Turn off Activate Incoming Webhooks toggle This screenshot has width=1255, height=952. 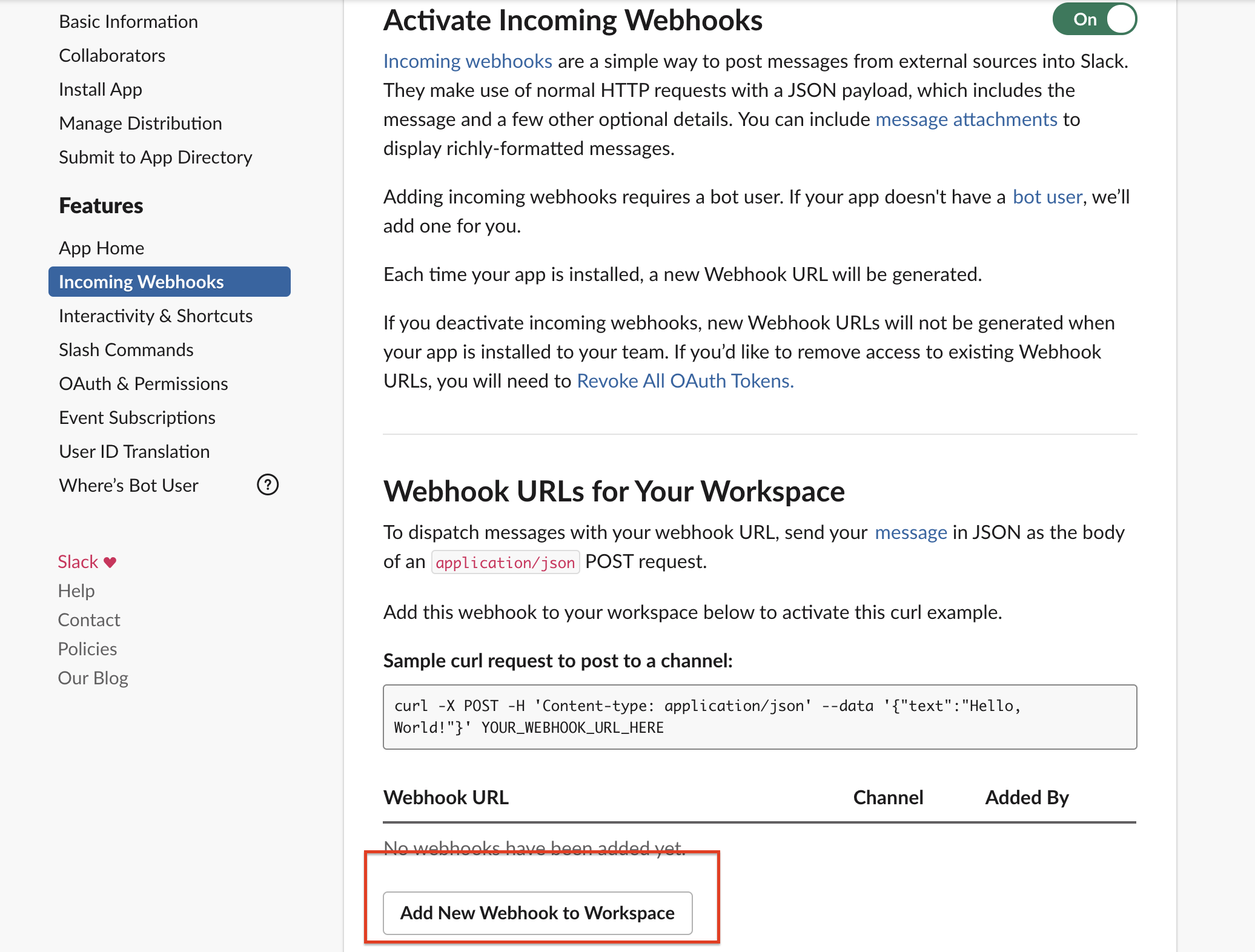1094,19
